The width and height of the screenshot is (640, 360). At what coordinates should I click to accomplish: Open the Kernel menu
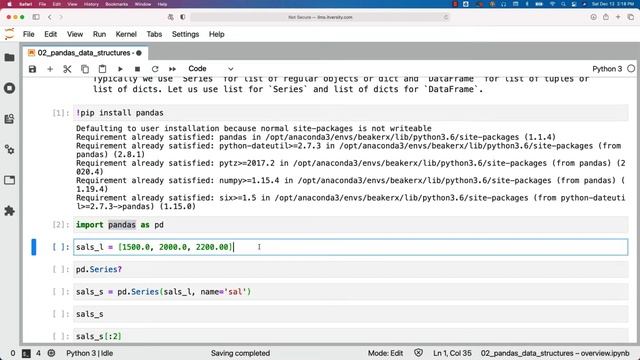click(126, 34)
